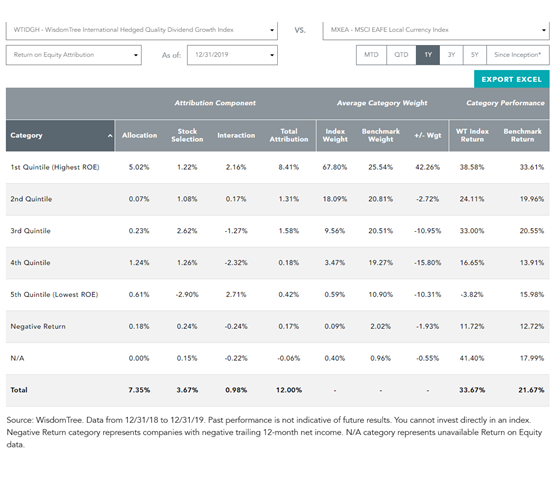Screen dimensions: 555x483
Task: Sort by the Benchmark Return column header
Action: pos(522,136)
